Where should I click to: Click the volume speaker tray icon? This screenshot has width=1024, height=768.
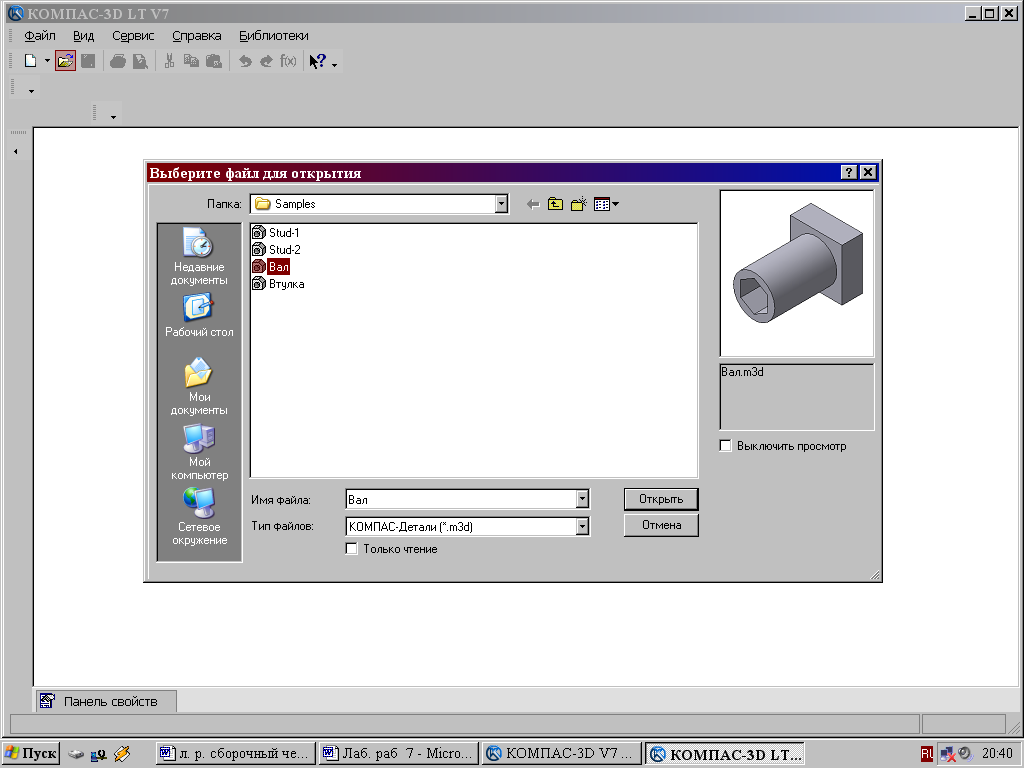(x=965, y=754)
